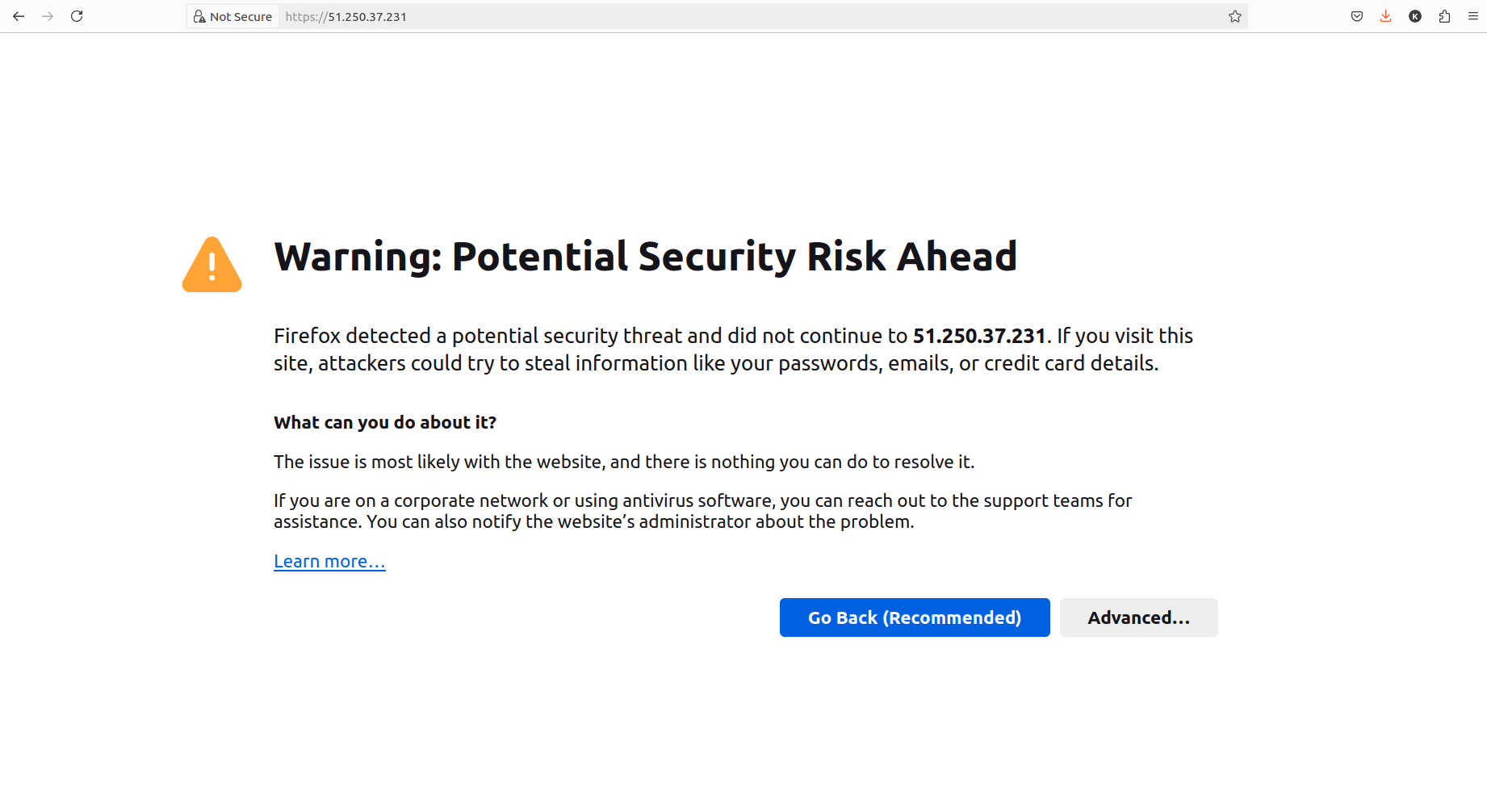Screen dimensions: 1487x812
Task: Open the Save to Pocket icon
Action: coord(1357,16)
